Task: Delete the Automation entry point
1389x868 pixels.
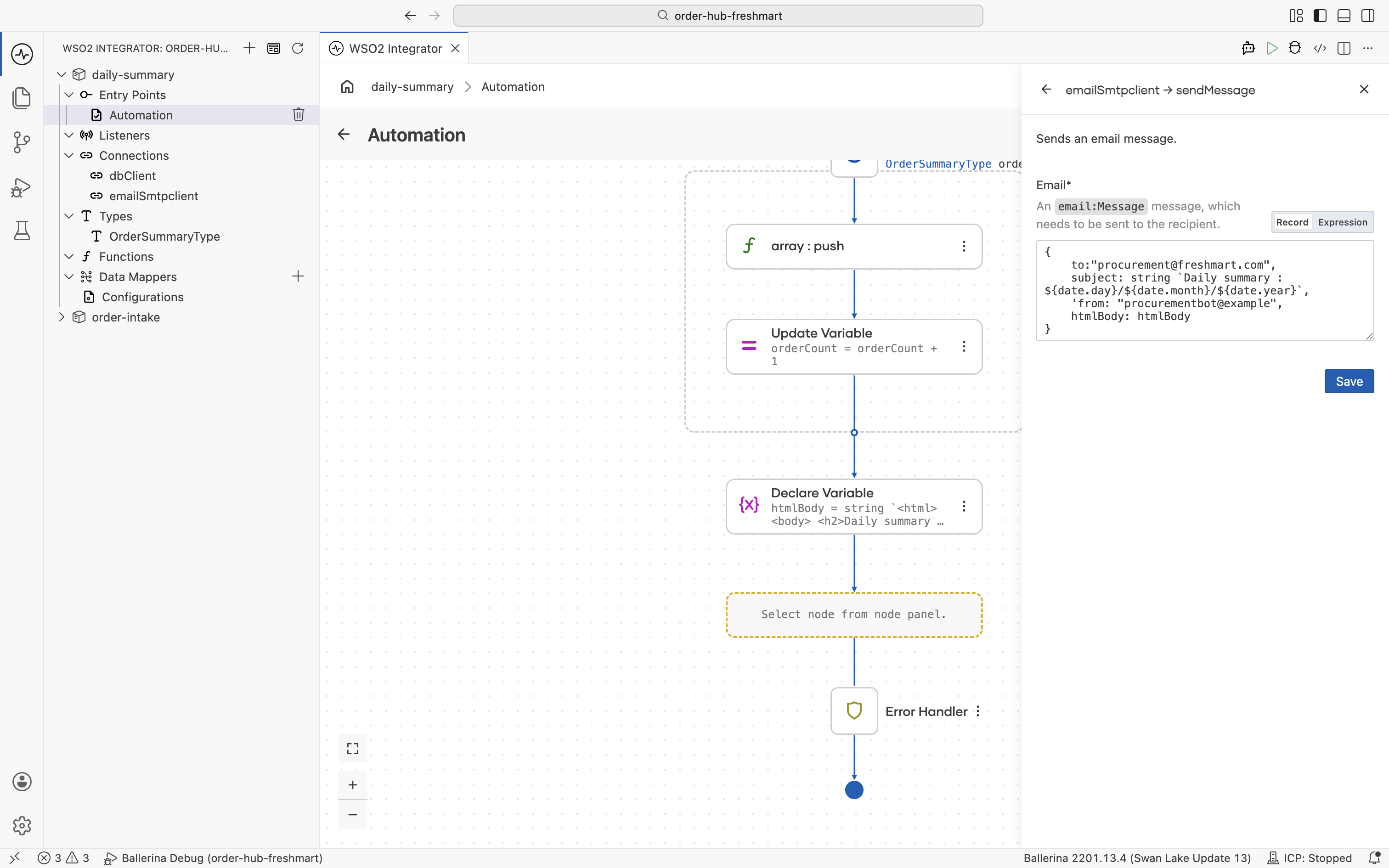Action: [x=299, y=115]
